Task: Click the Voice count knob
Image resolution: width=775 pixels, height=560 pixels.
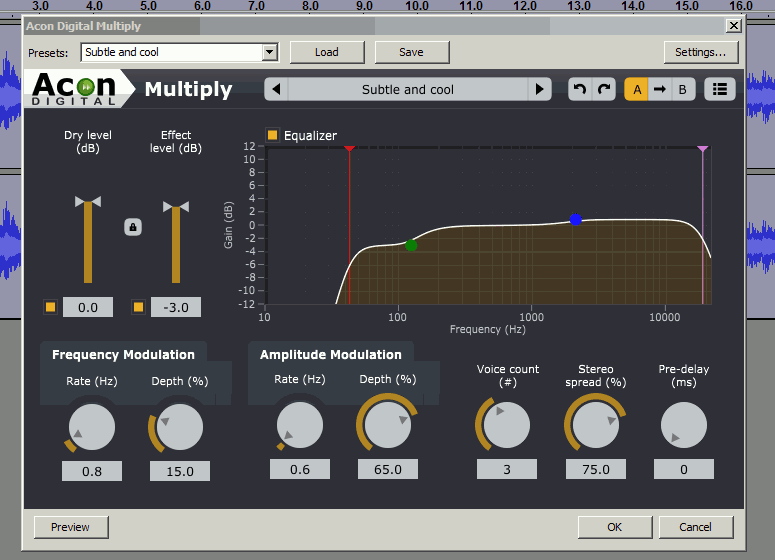Action: coord(507,425)
